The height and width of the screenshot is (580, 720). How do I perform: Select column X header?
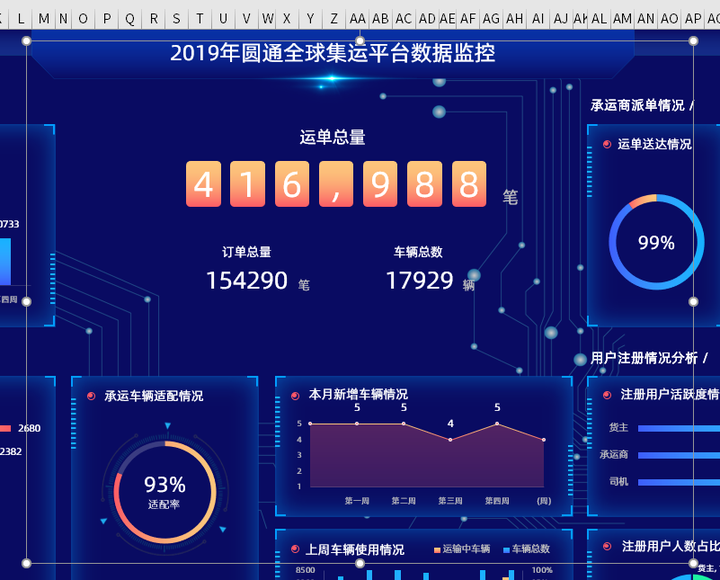pyautogui.click(x=287, y=19)
